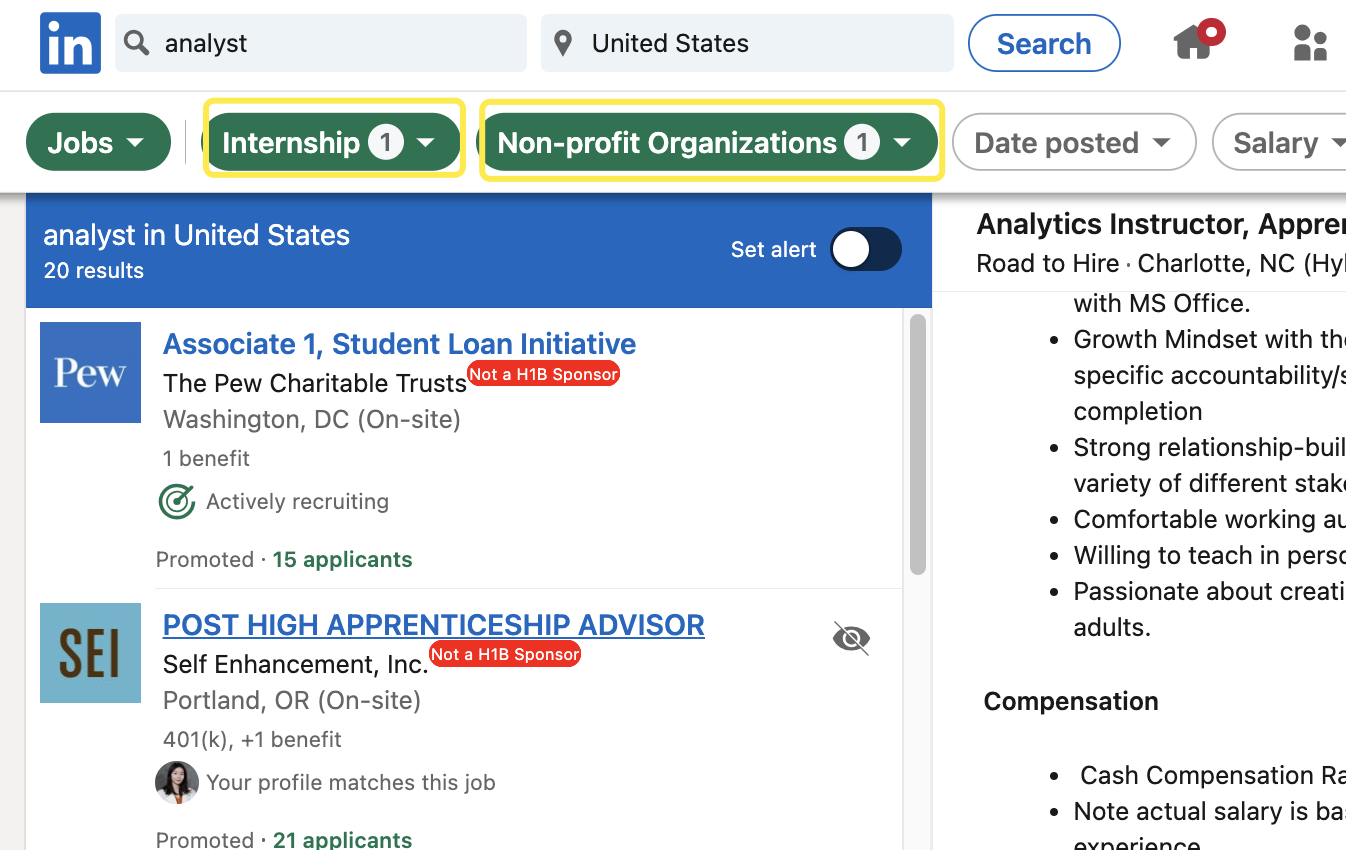Click the profile photo beside profile match
The image size is (1346, 850).
[176, 782]
